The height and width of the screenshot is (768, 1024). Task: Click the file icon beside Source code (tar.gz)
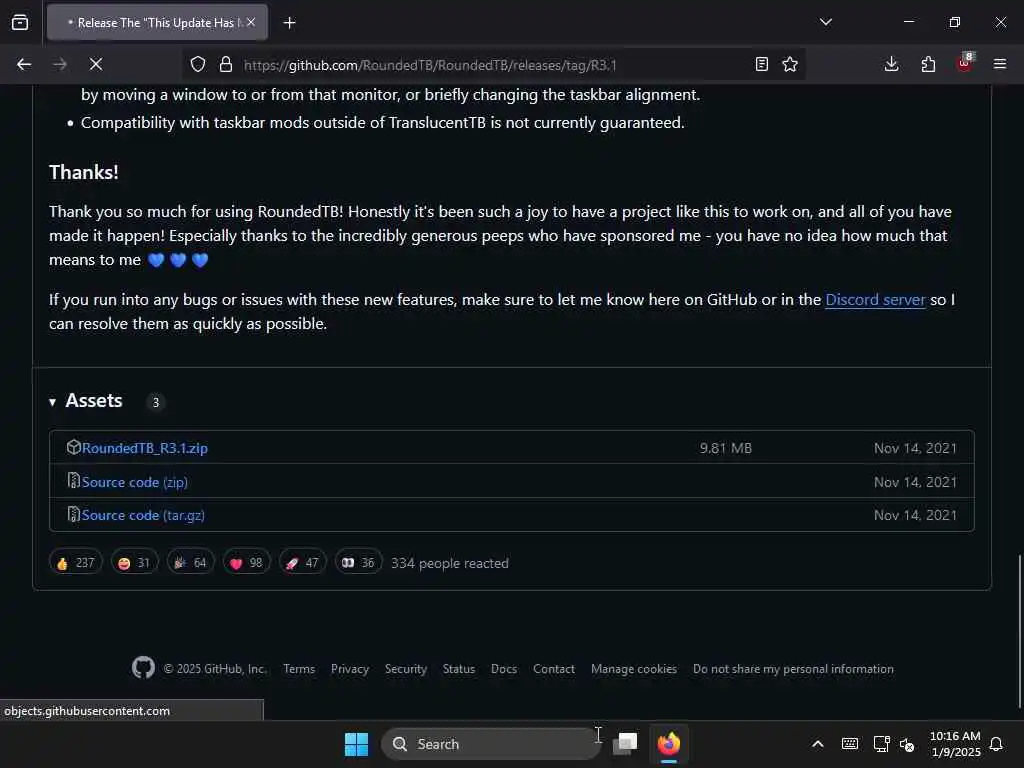[74, 514]
